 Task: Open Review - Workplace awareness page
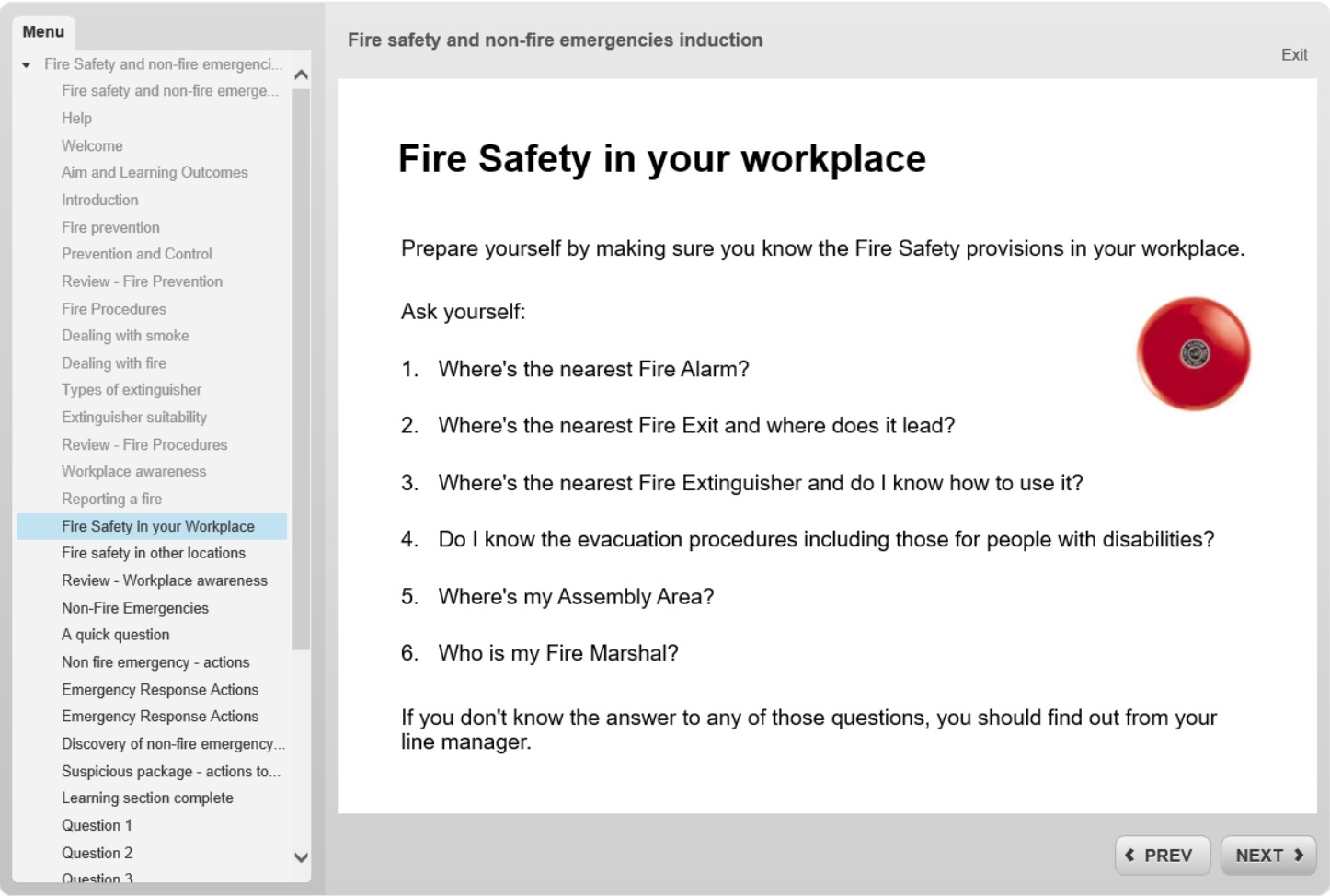tap(164, 580)
